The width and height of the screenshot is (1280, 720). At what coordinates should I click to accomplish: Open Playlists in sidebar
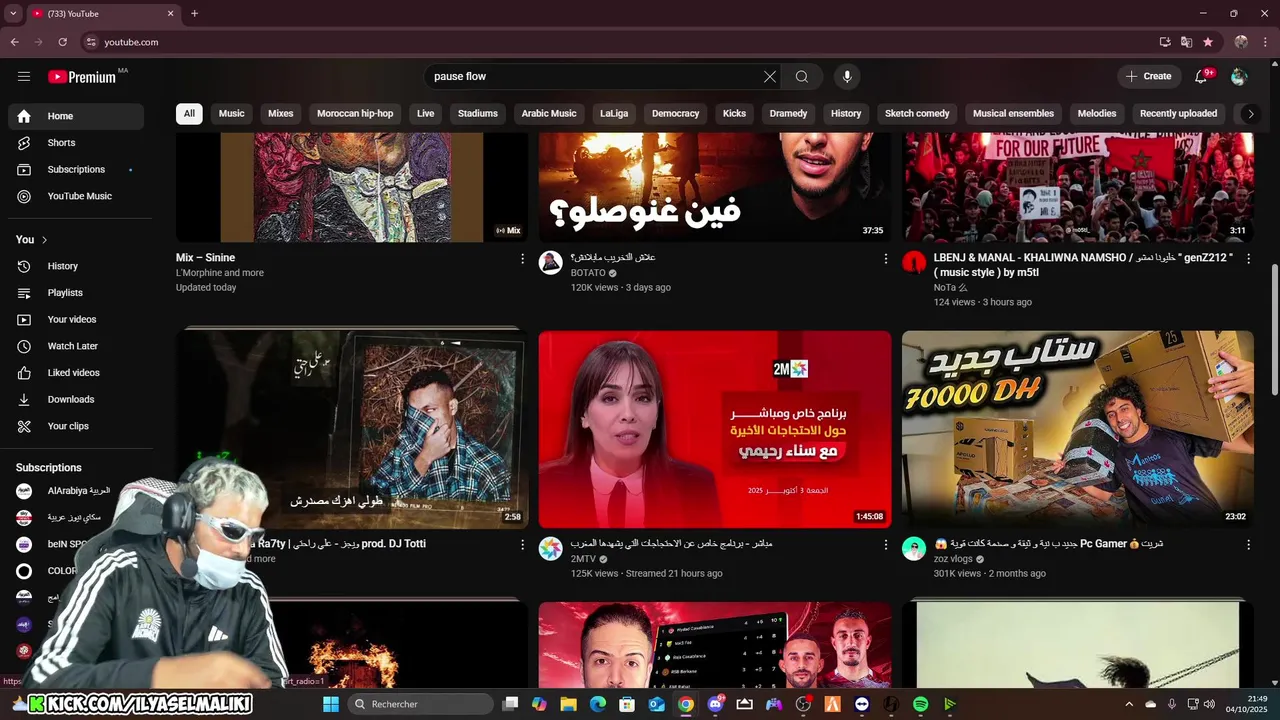[x=76, y=293]
